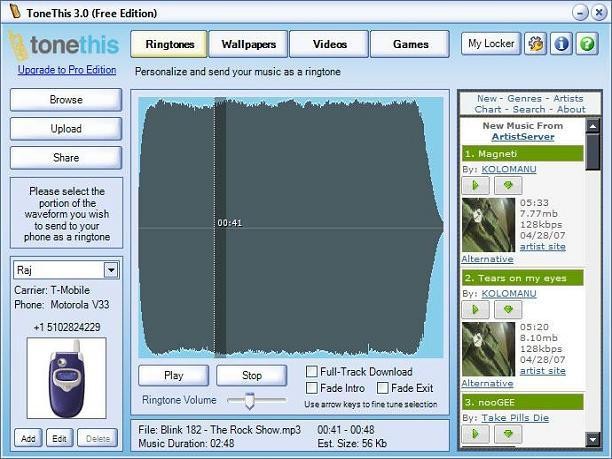Download Tears on my eyes track

pos(508,310)
